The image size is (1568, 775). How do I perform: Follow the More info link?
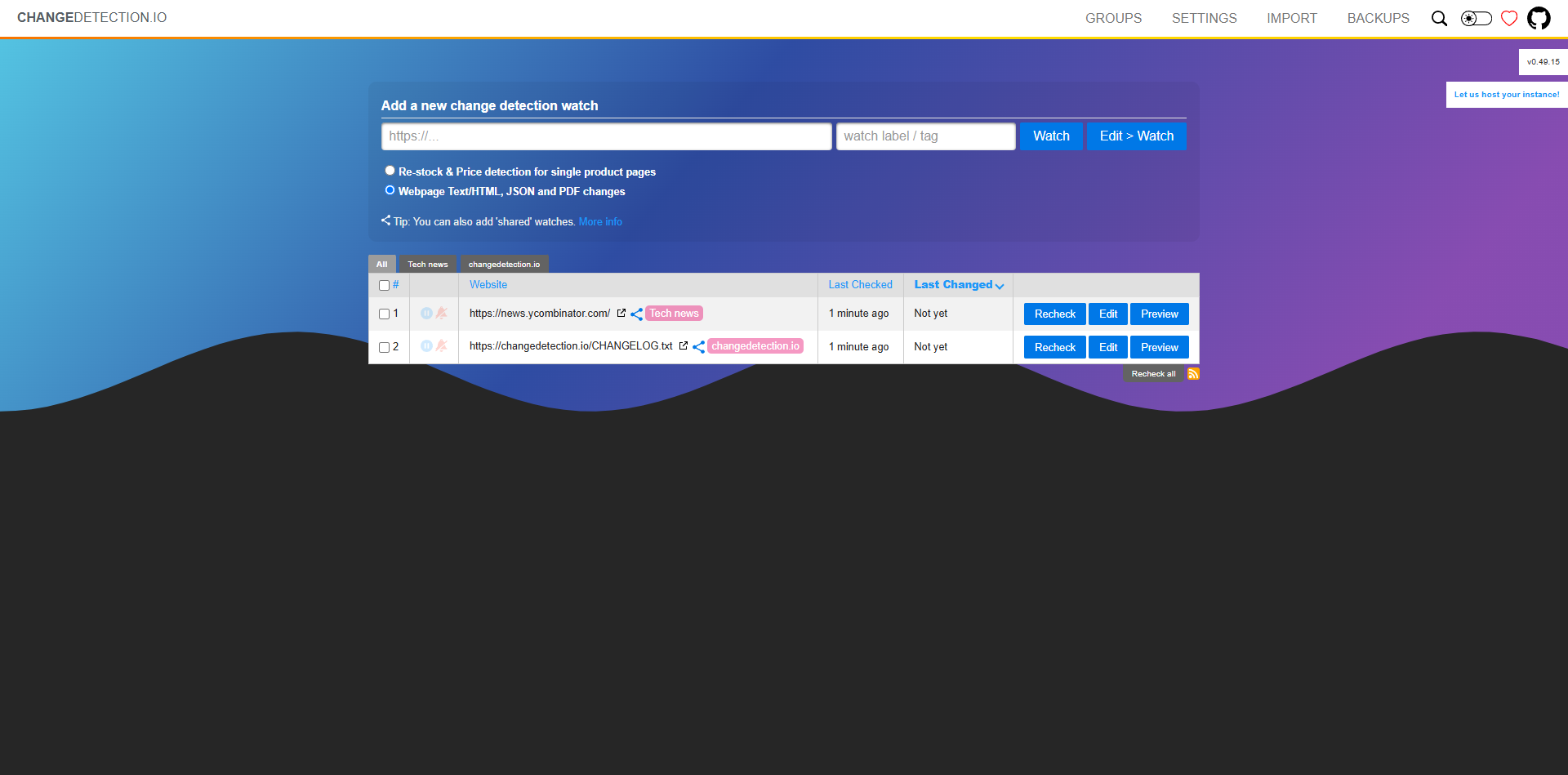(x=600, y=222)
